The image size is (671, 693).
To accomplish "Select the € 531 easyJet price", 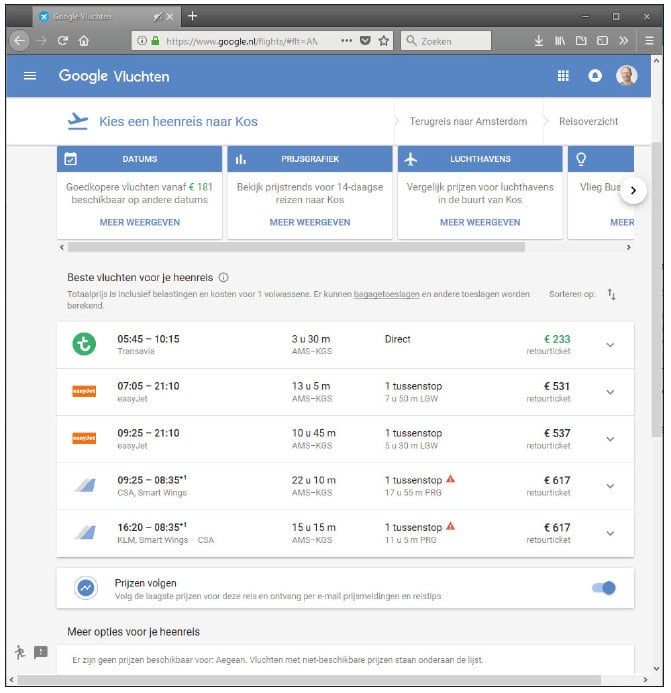I will 557,386.
